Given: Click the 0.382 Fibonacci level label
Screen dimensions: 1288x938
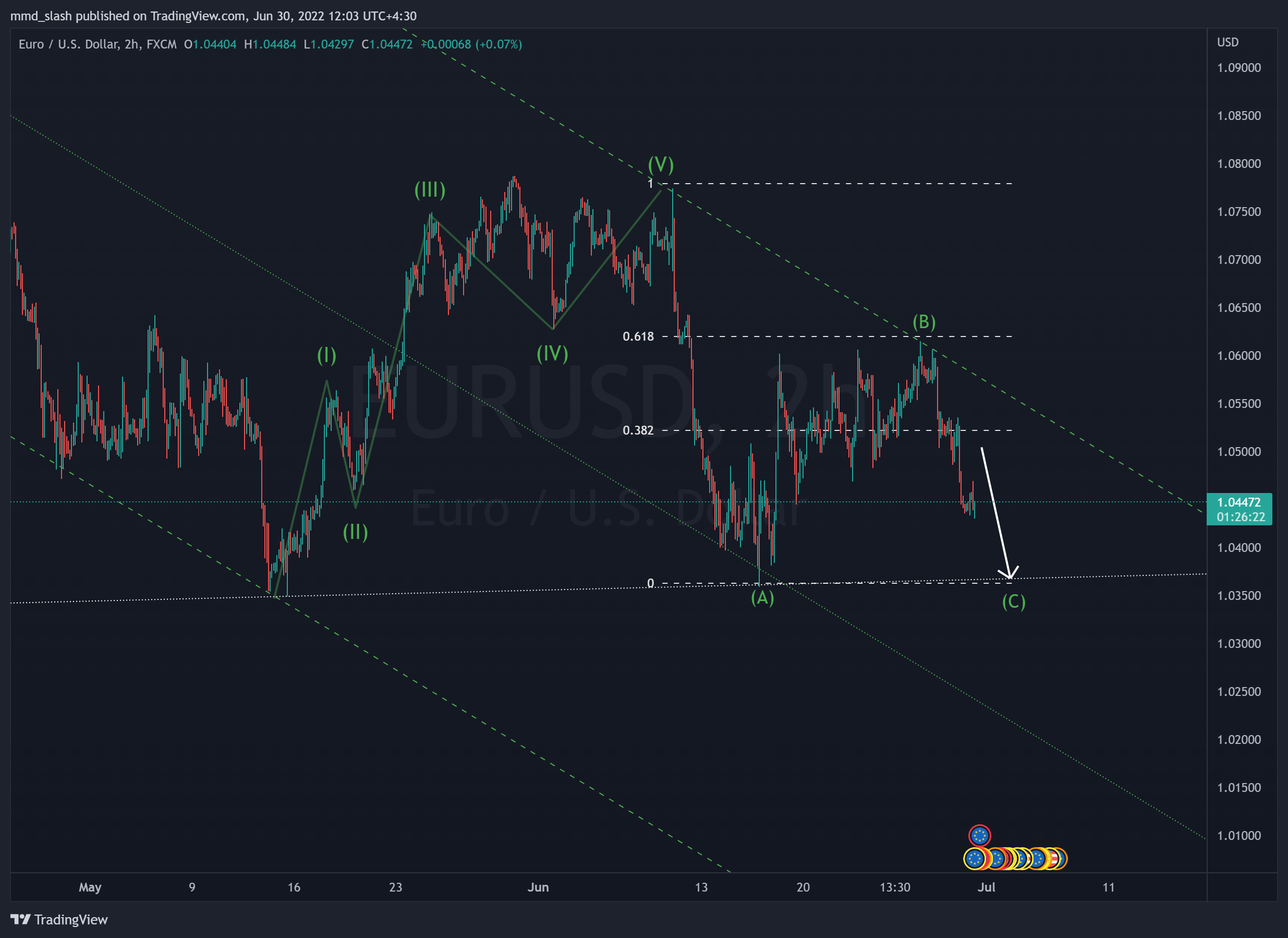Looking at the screenshot, I should (638, 430).
